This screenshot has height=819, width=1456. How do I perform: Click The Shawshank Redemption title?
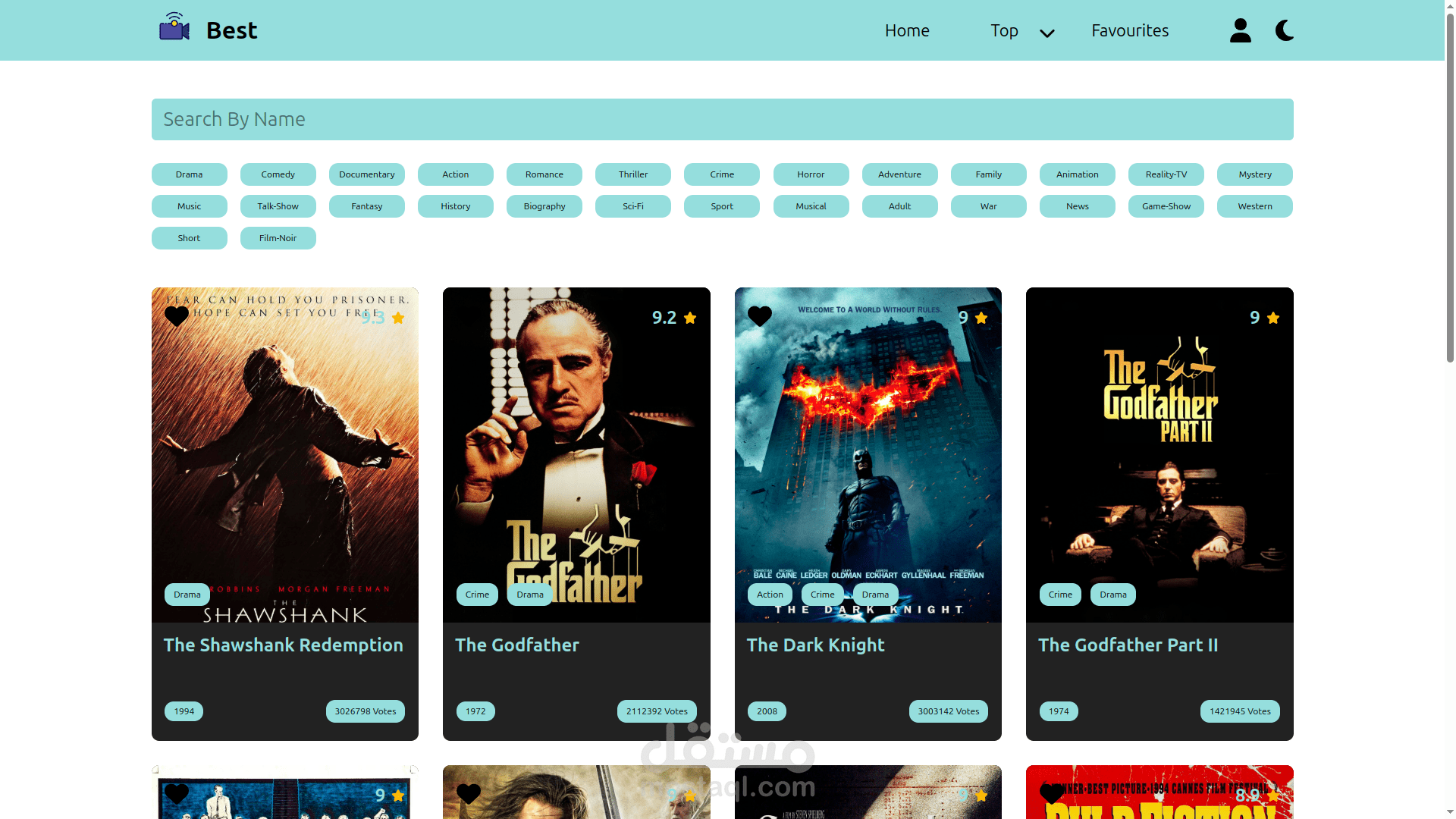[x=284, y=645]
